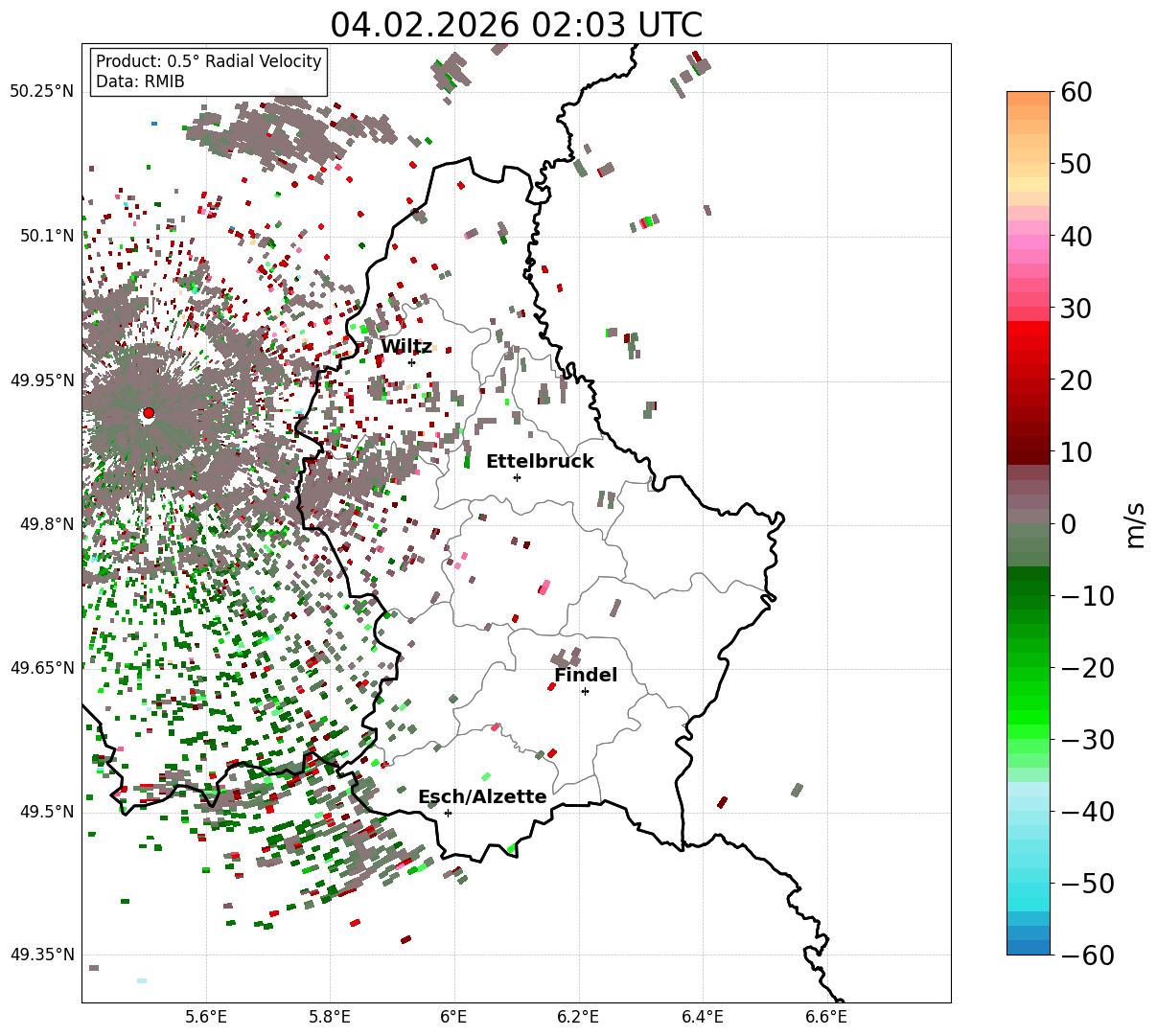Click the 6.2°E longitude tick label
The height and width of the screenshot is (1036, 1157).
[x=578, y=1017]
